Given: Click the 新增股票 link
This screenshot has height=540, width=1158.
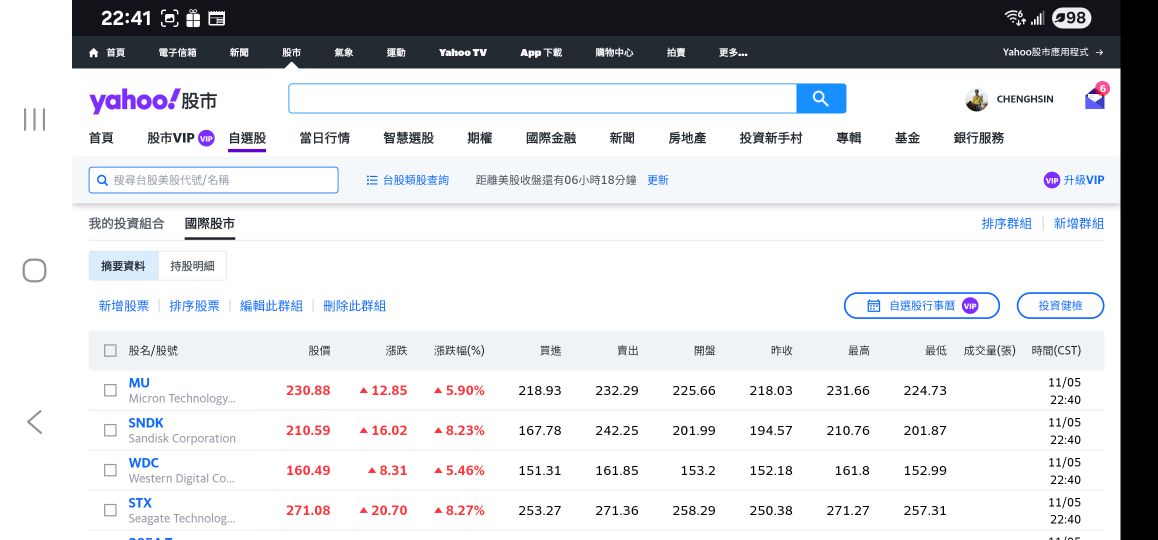Looking at the screenshot, I should coord(123,306).
